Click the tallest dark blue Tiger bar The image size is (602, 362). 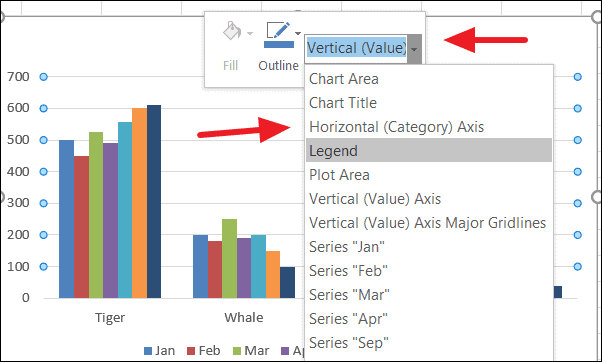click(154, 201)
